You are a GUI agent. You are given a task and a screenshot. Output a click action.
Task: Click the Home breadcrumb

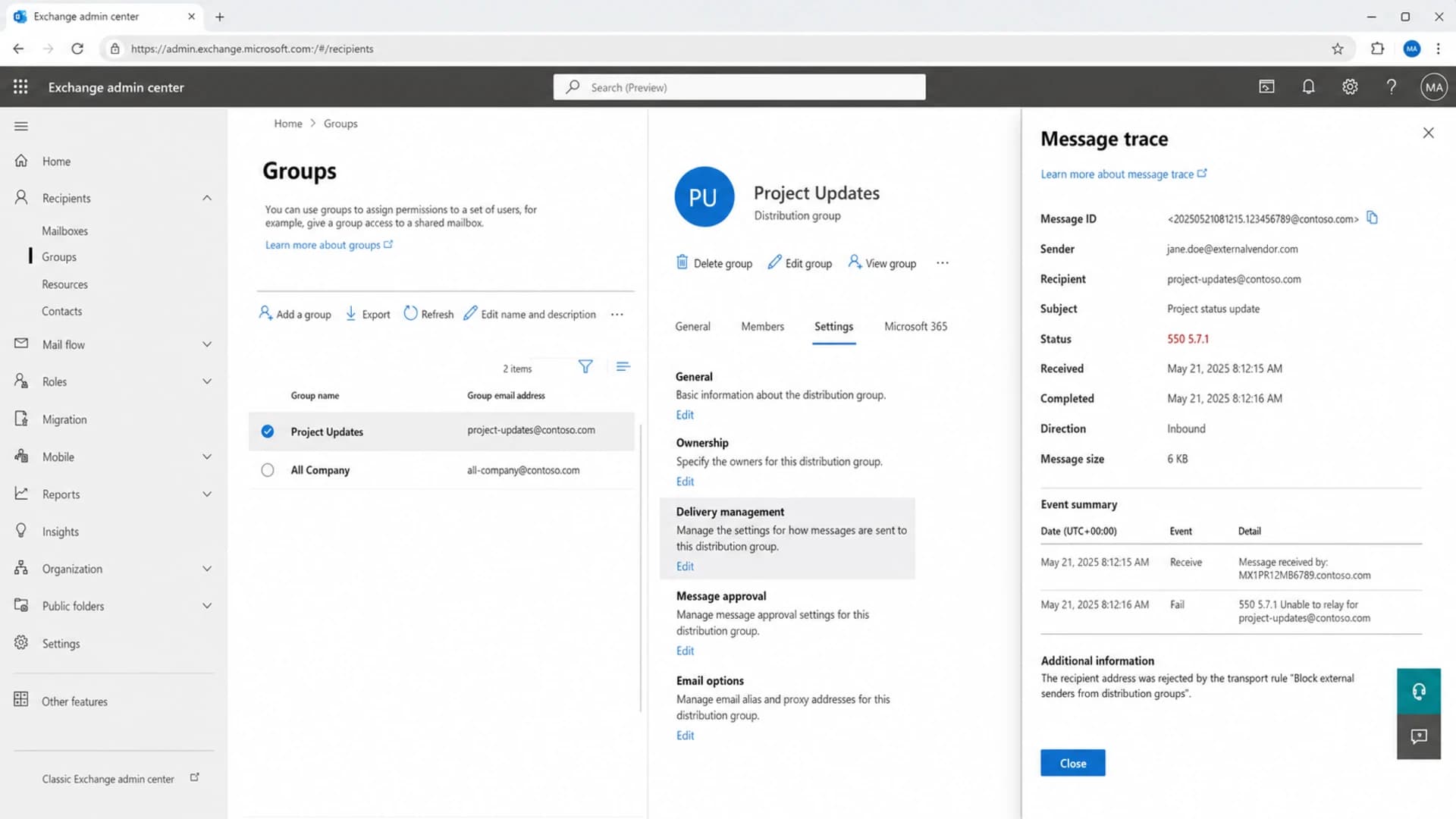pos(287,124)
